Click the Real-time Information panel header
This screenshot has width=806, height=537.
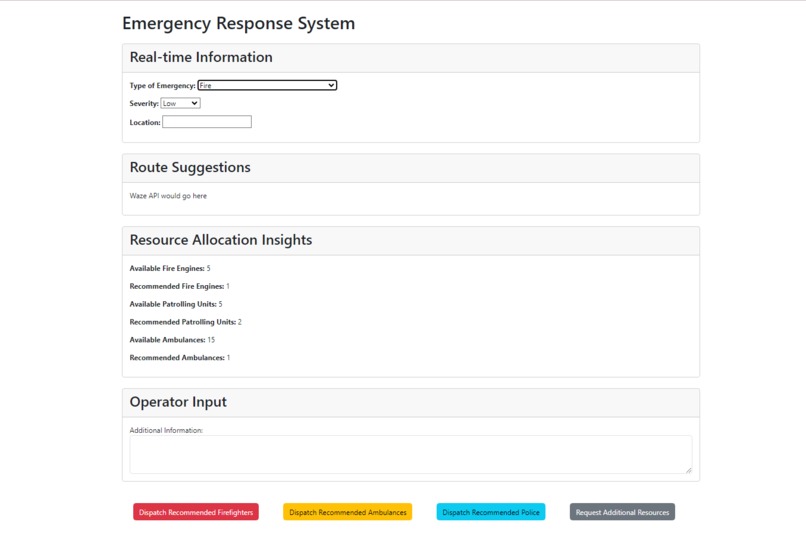411,58
